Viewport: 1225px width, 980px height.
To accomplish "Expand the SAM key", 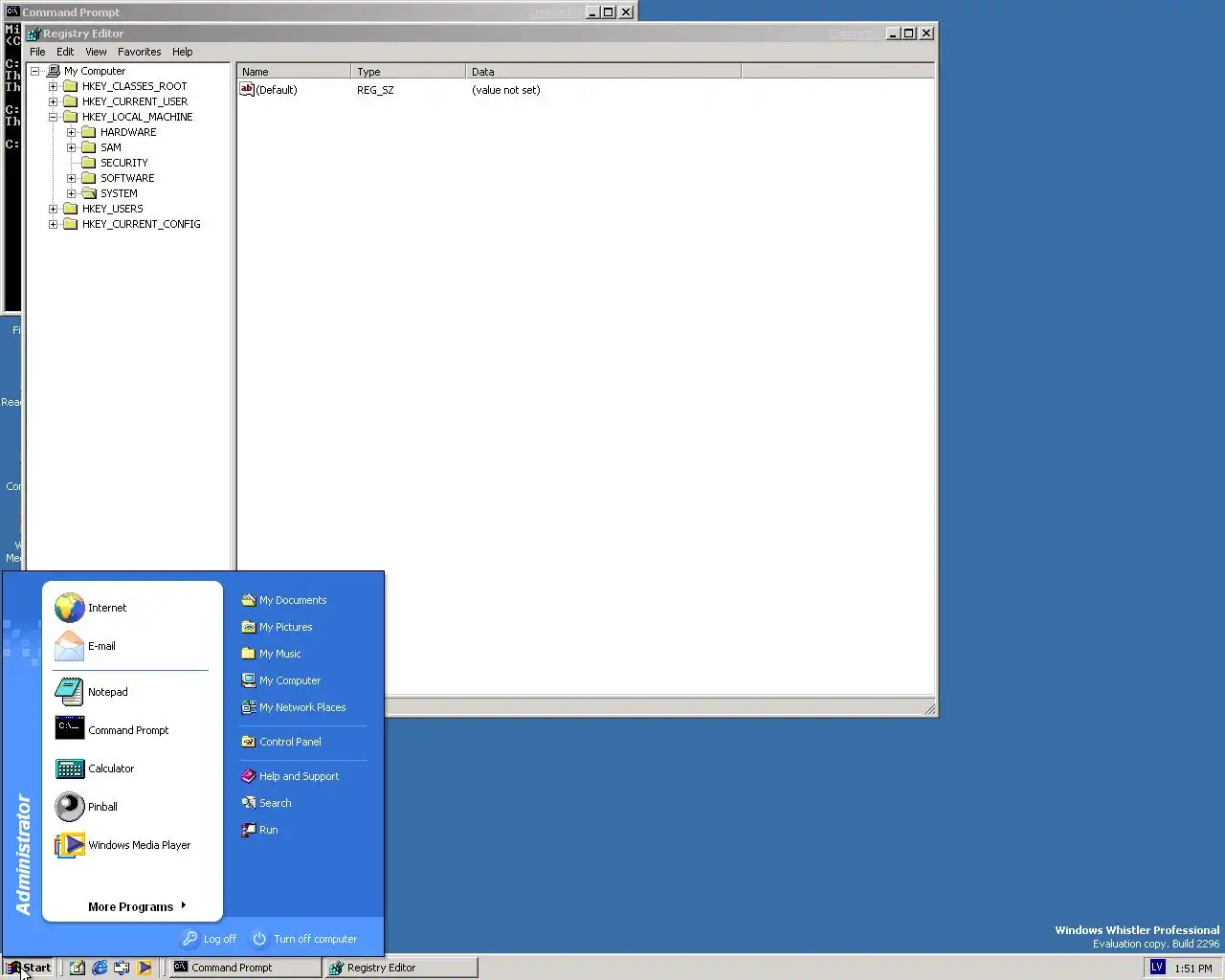I will coord(72,147).
